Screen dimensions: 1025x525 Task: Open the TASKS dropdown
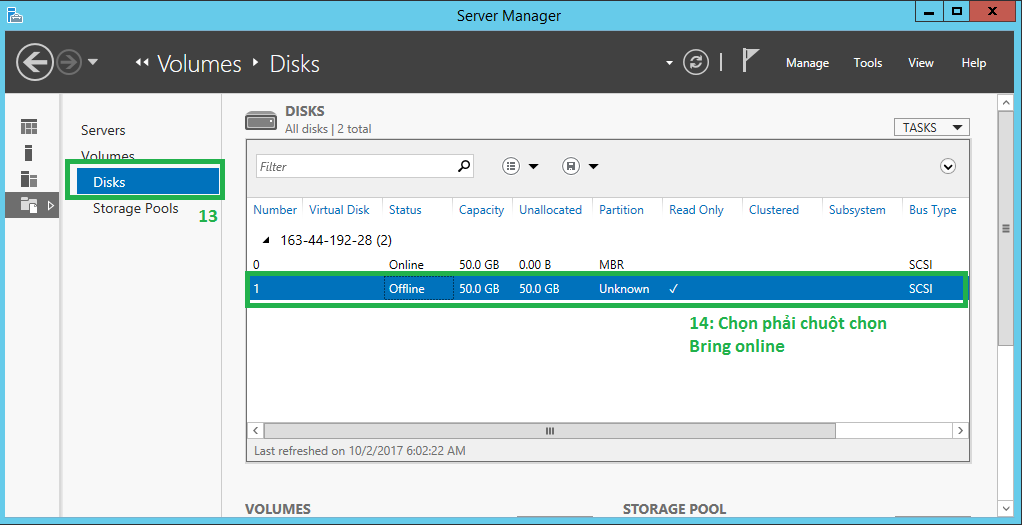coord(930,127)
